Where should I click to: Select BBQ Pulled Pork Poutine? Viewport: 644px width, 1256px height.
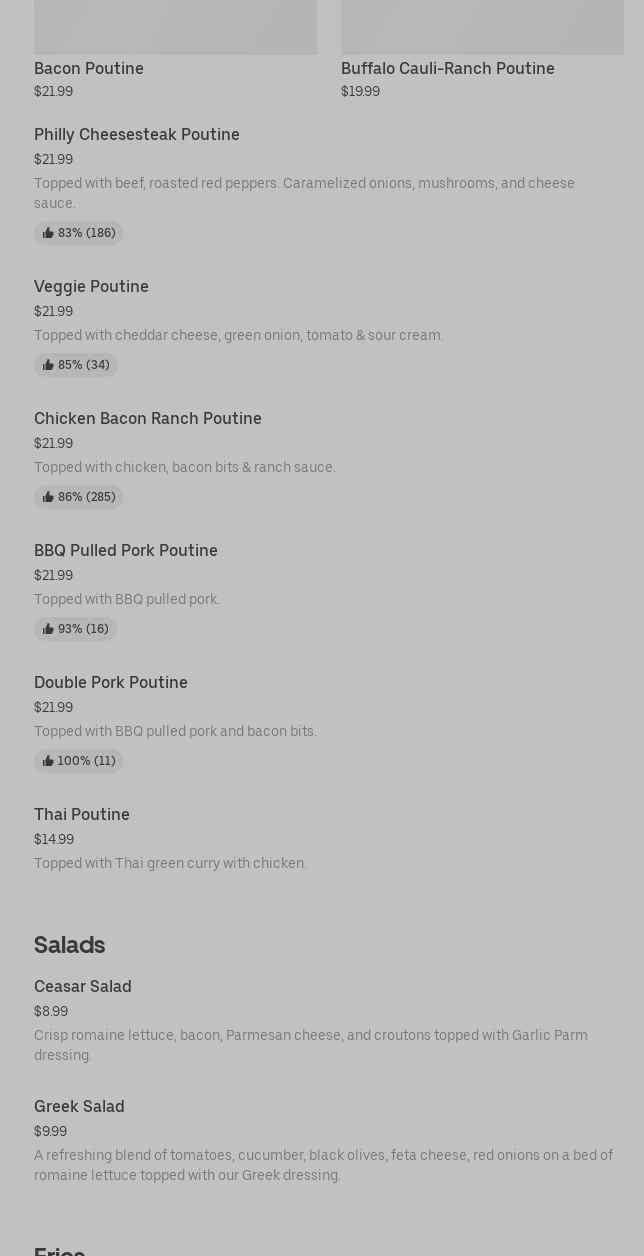[126, 550]
